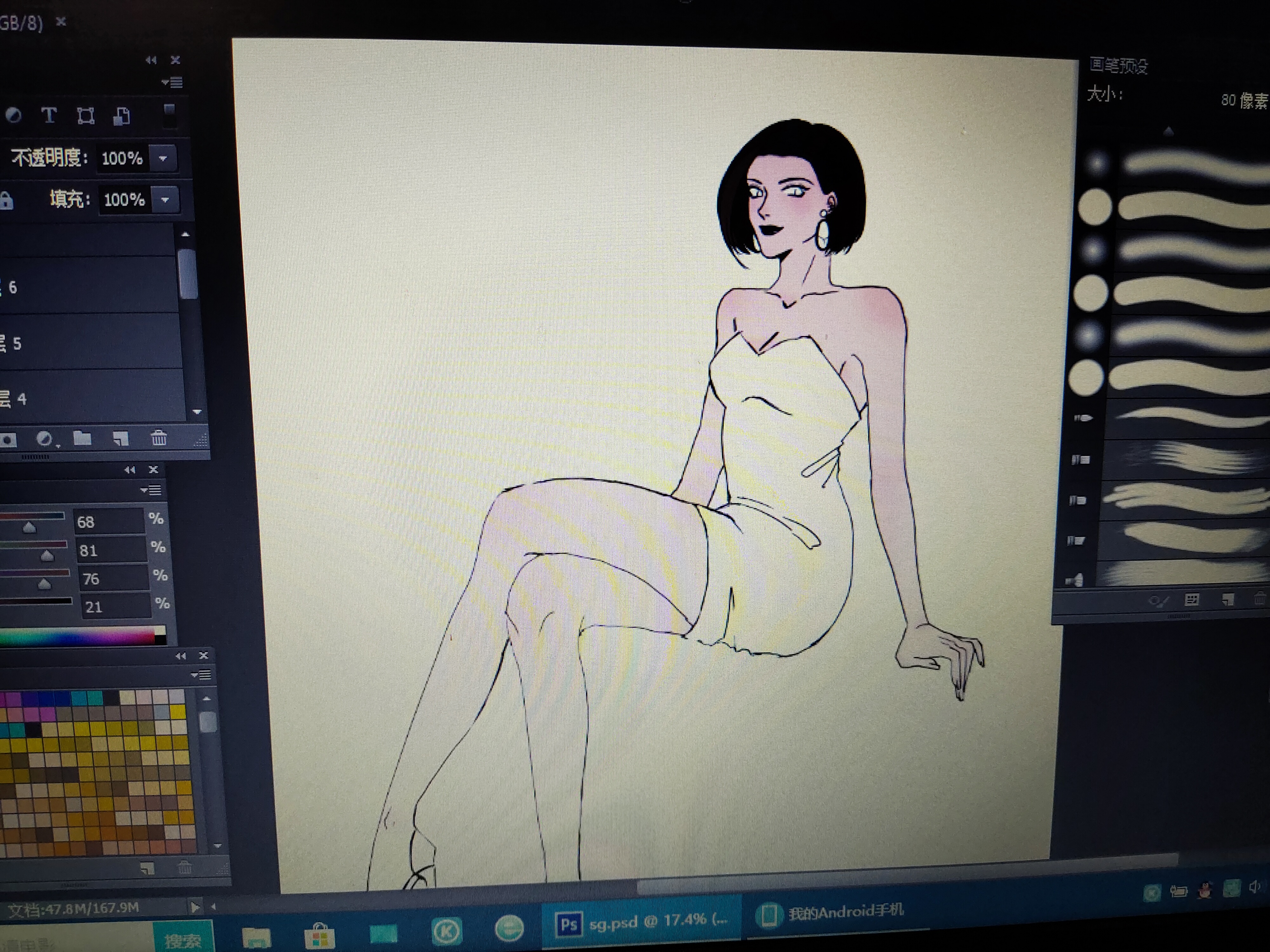1270x952 pixels.
Task: Create a new group with folder icon
Action: (83, 439)
